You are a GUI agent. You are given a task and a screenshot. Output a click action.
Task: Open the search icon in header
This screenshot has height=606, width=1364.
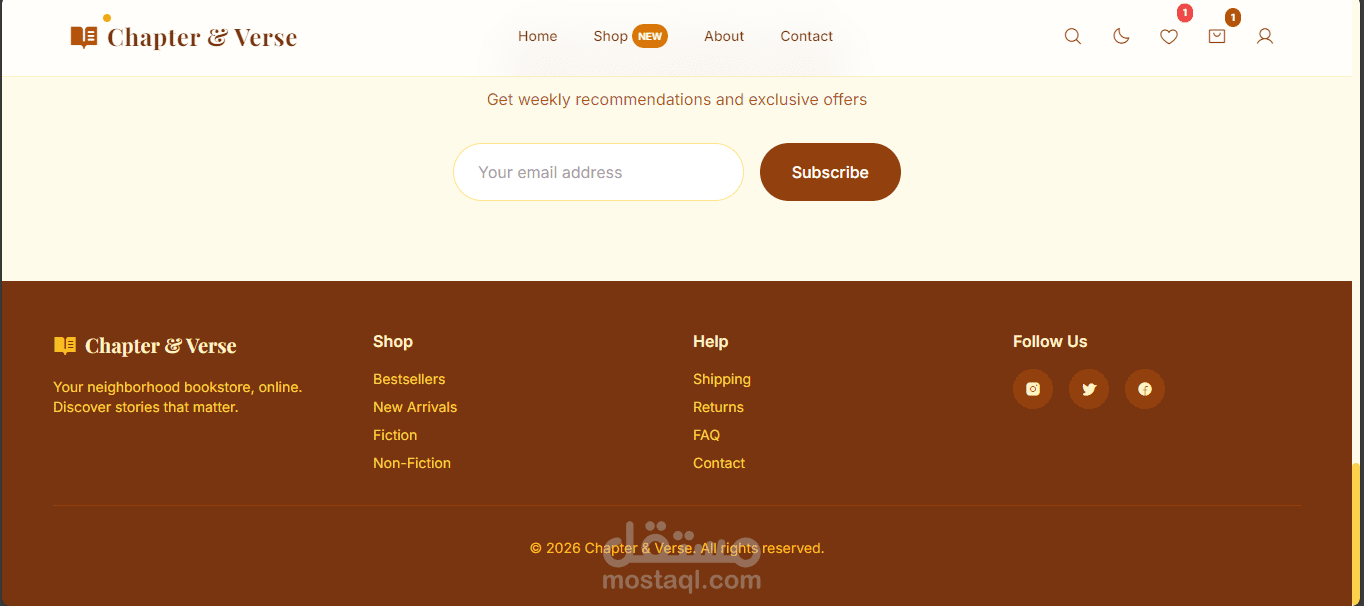pos(1073,36)
